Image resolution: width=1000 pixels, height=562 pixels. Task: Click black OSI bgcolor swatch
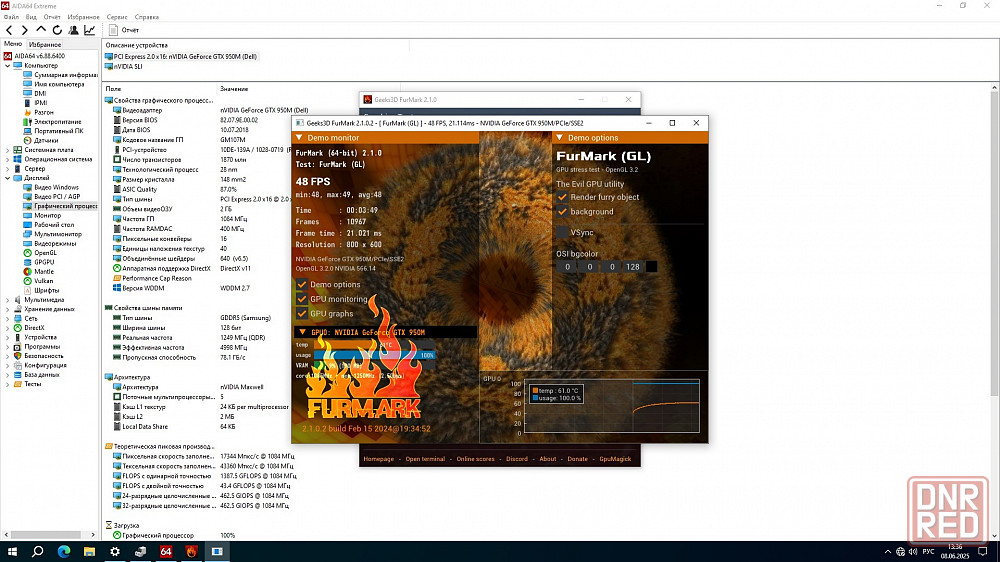[x=651, y=267]
